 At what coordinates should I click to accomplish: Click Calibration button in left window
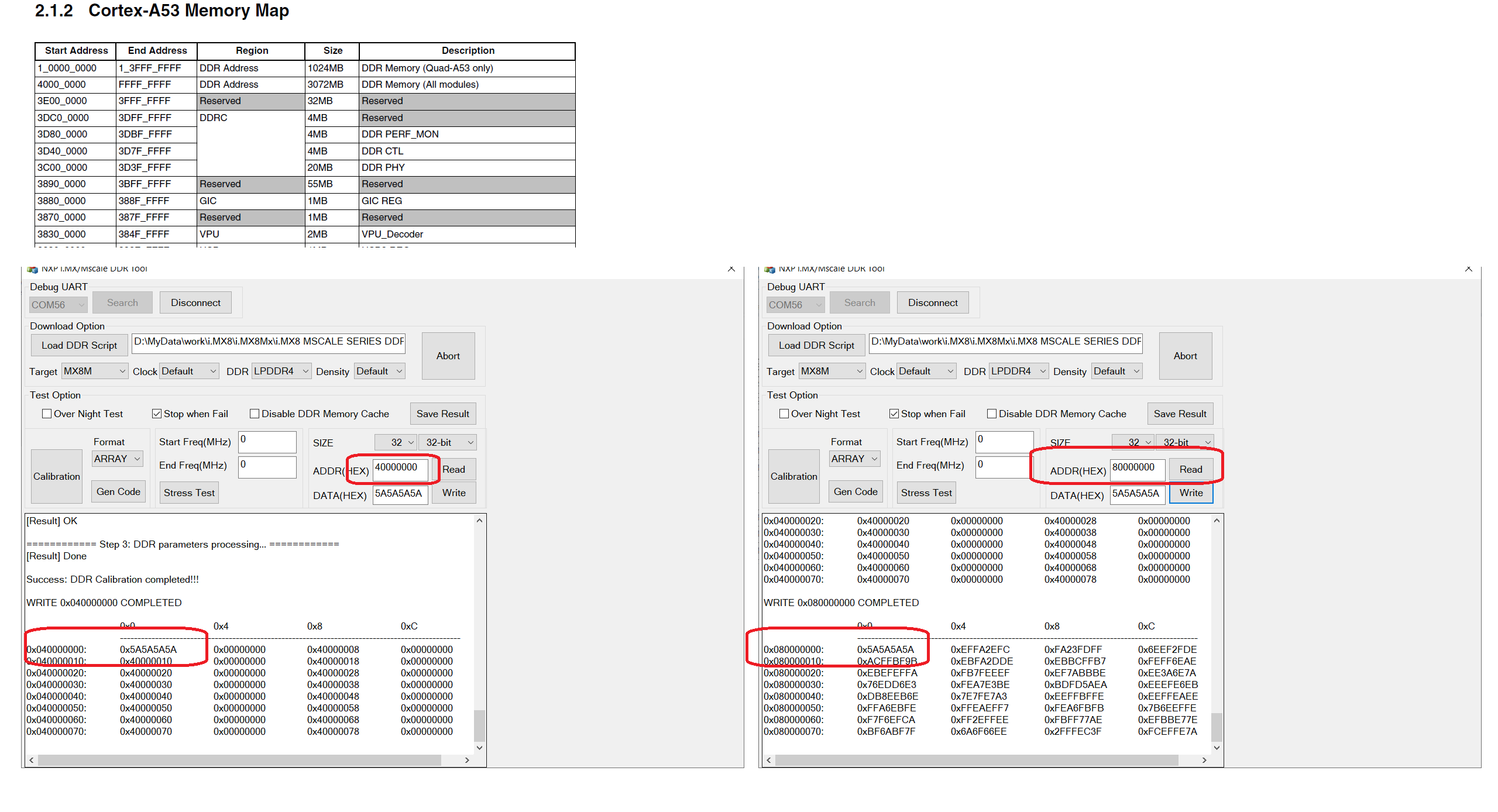point(56,476)
